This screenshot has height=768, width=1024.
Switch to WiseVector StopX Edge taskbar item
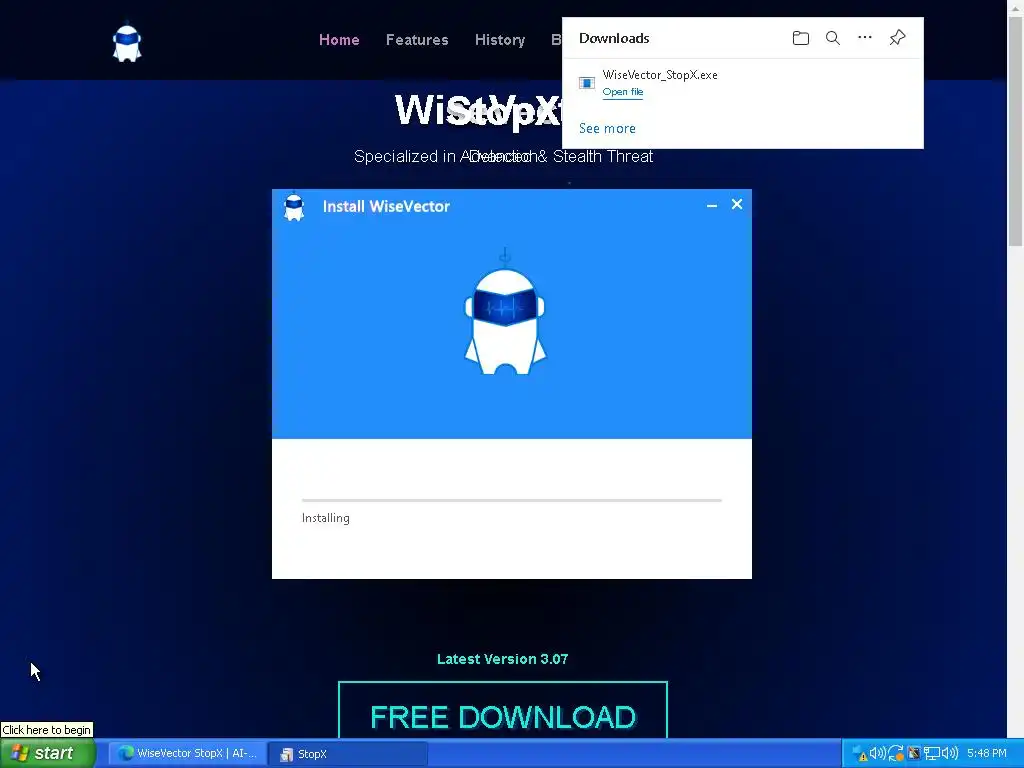(188, 754)
